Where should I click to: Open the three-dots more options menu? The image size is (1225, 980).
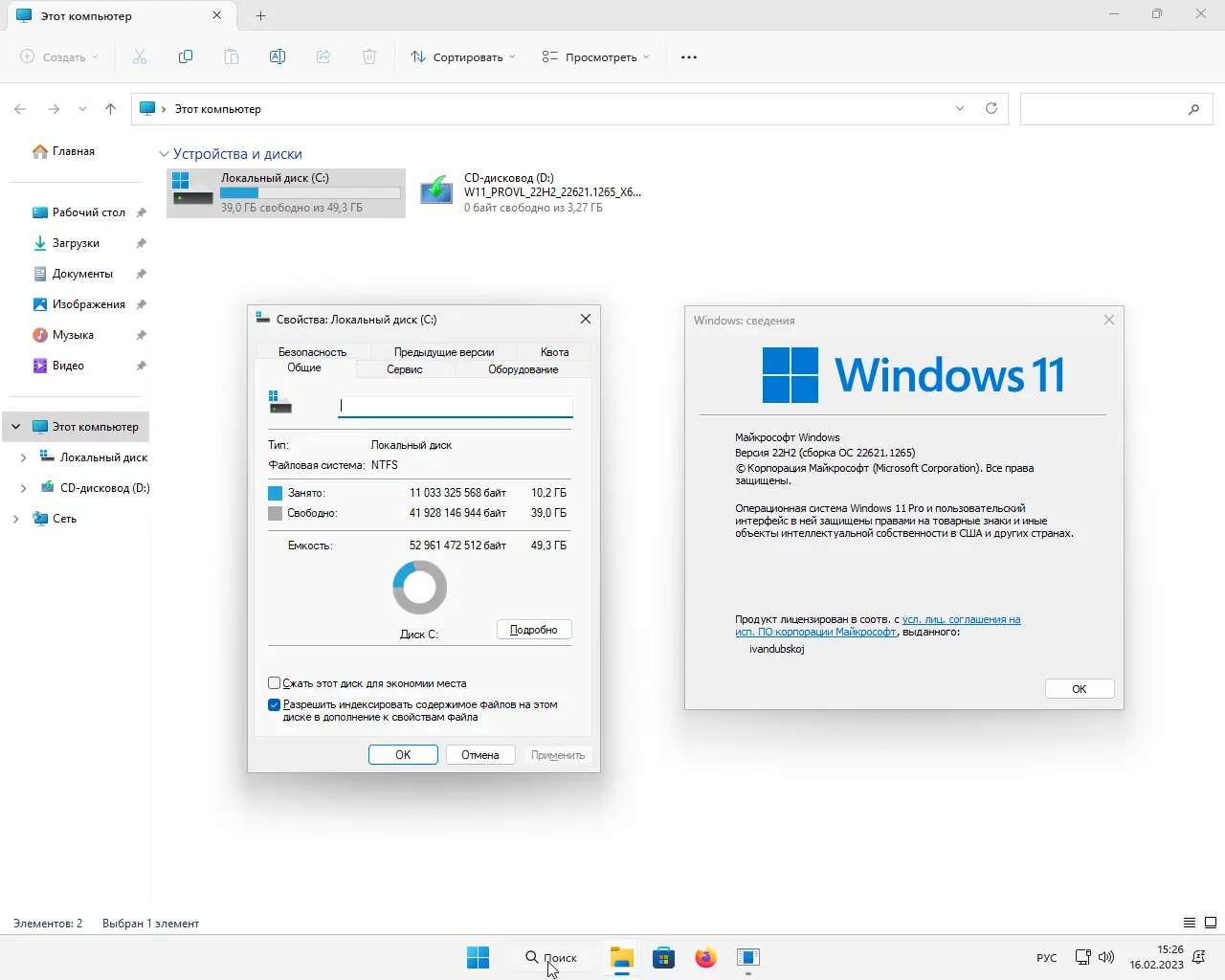[x=689, y=56]
